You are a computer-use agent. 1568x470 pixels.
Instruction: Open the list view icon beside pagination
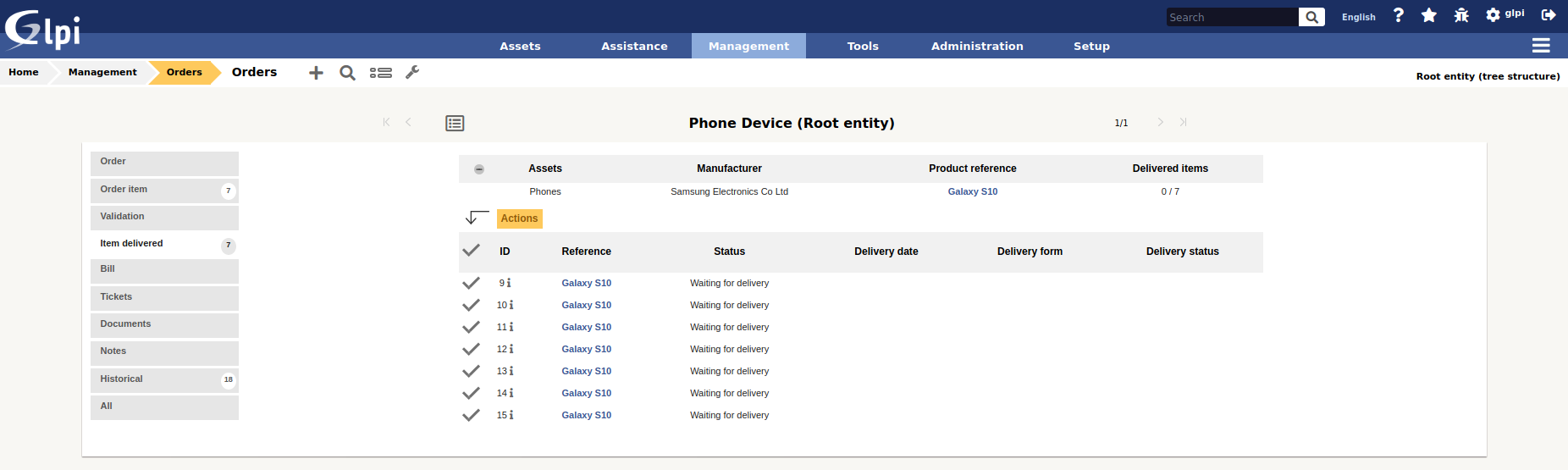[455, 124]
